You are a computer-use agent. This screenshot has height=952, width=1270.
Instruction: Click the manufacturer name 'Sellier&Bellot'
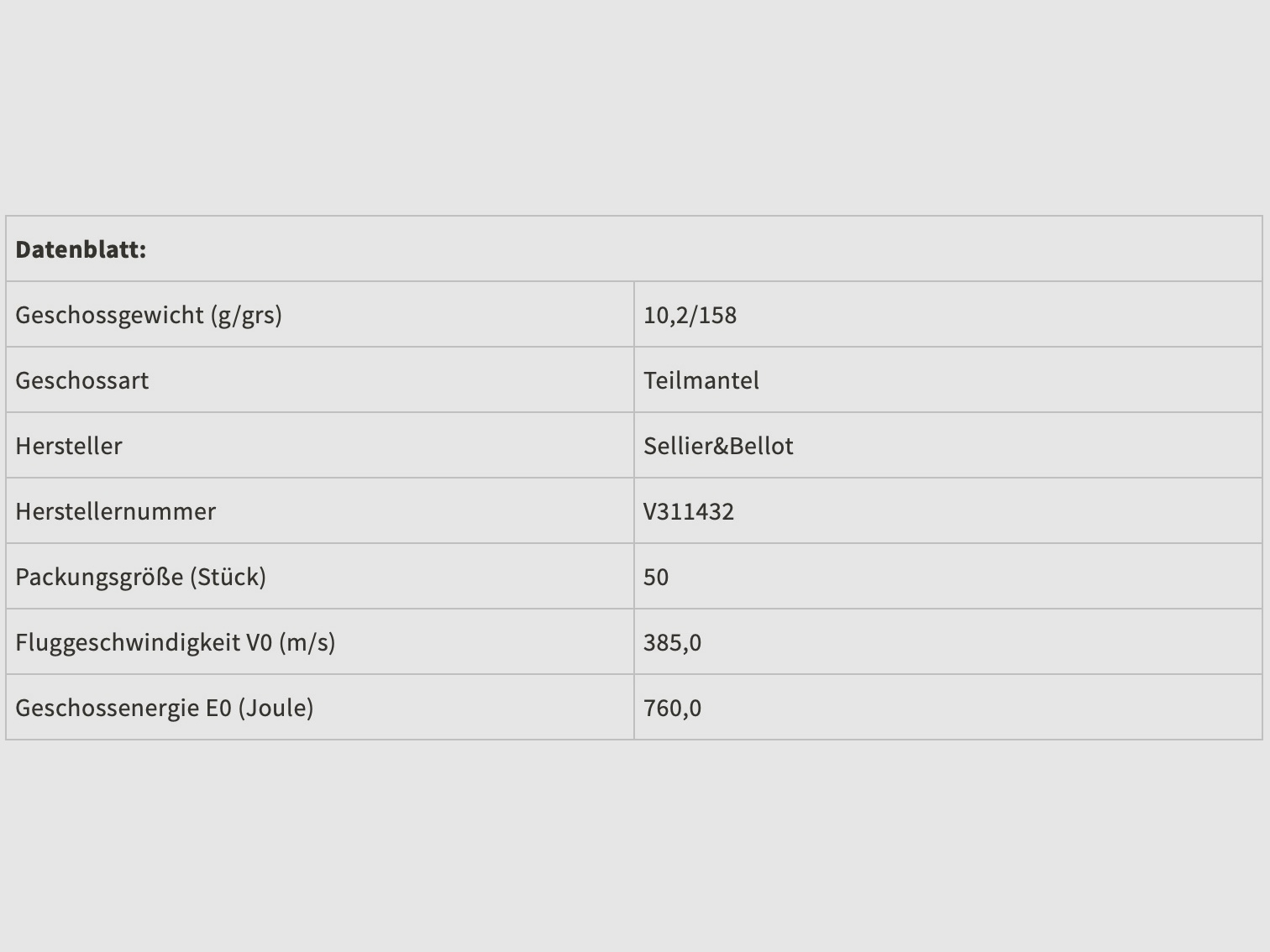(x=718, y=446)
